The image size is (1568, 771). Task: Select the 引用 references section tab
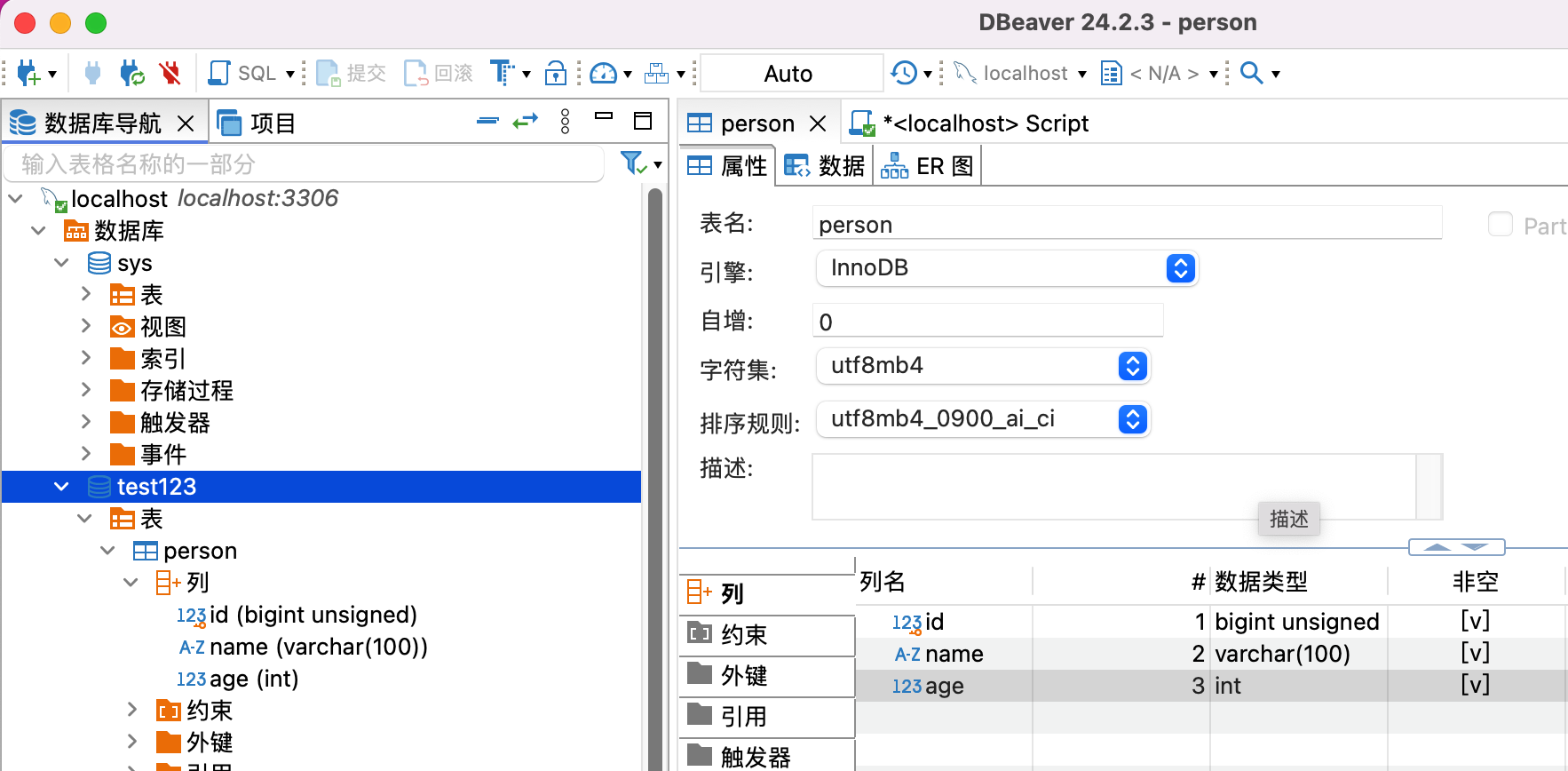point(766,716)
